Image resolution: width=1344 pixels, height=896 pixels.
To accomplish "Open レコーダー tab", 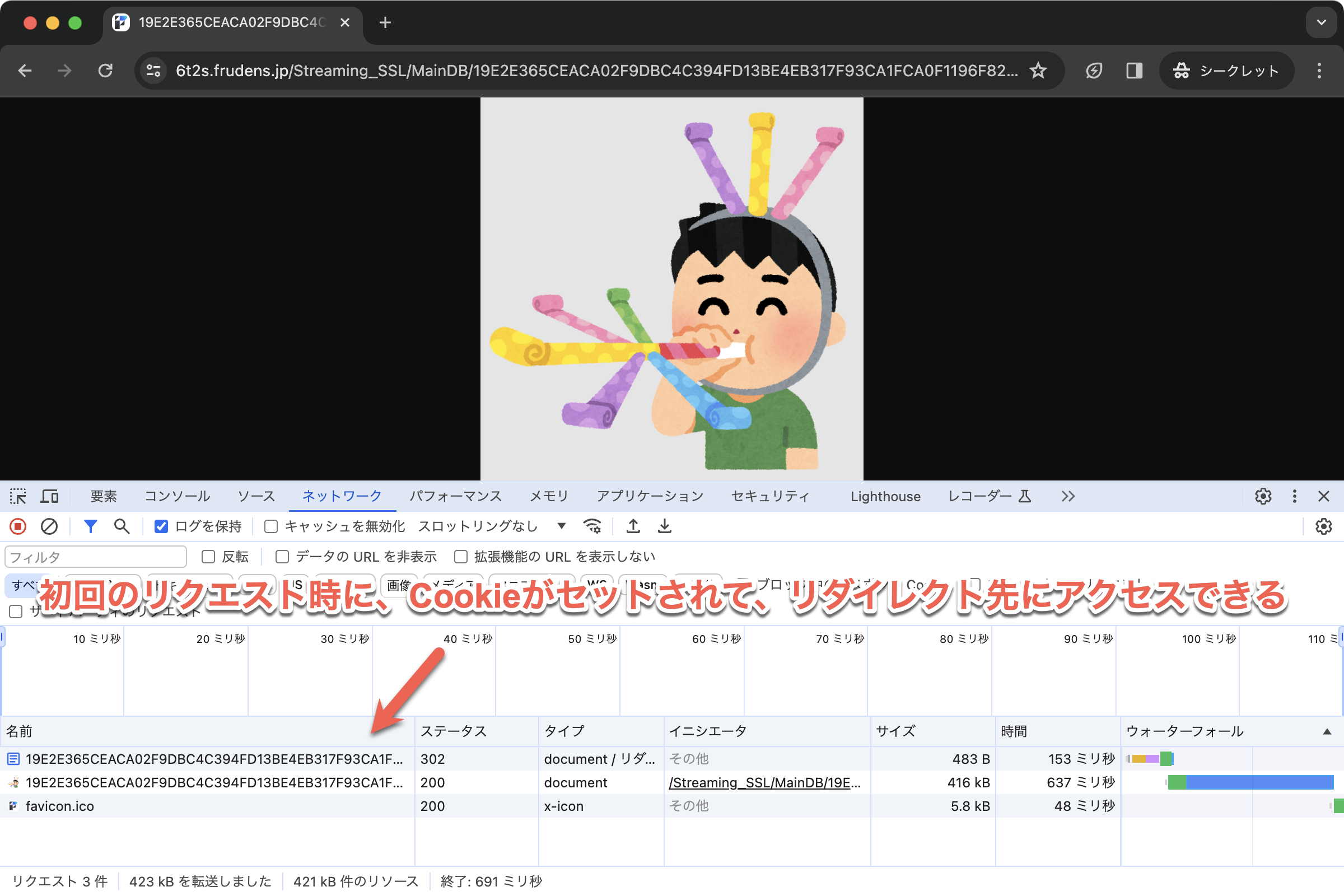I will 989,496.
